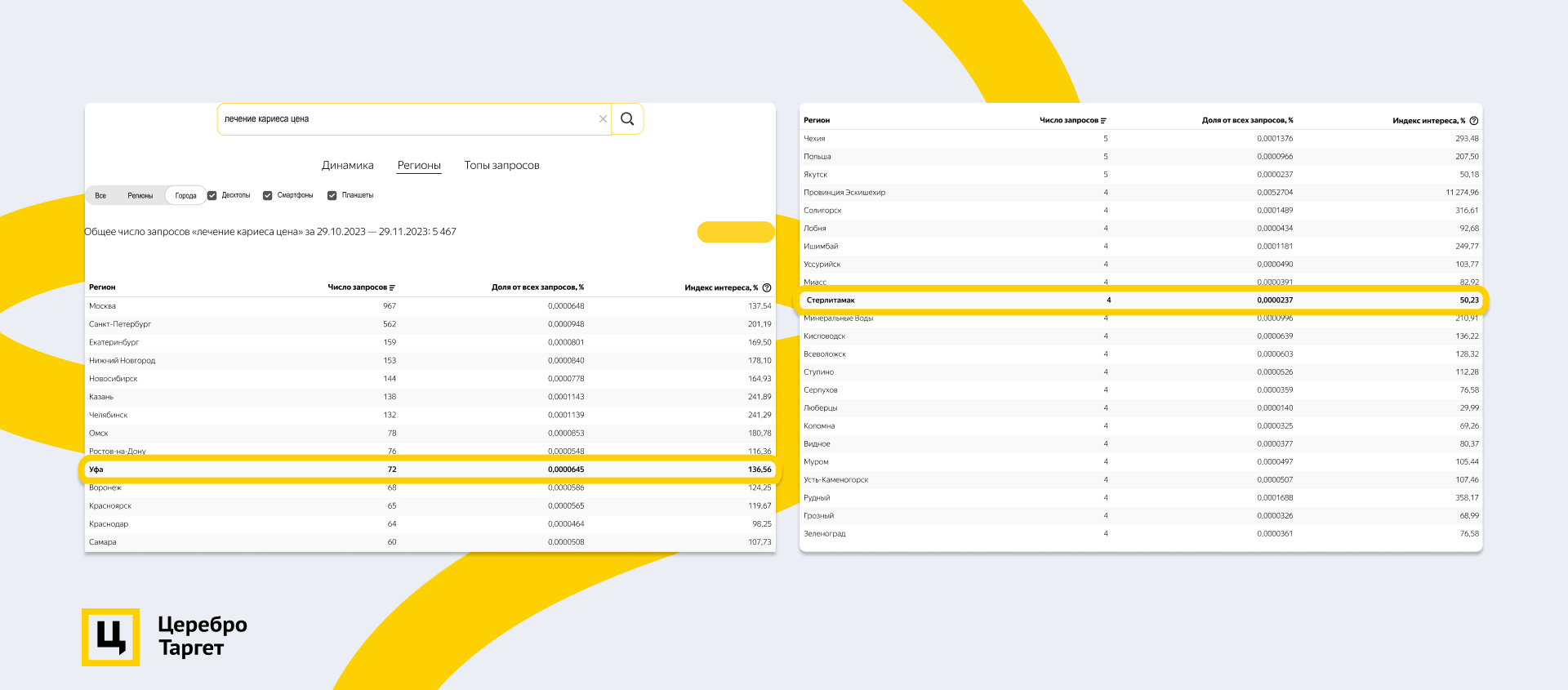Select the Чехия row

point(1141,139)
